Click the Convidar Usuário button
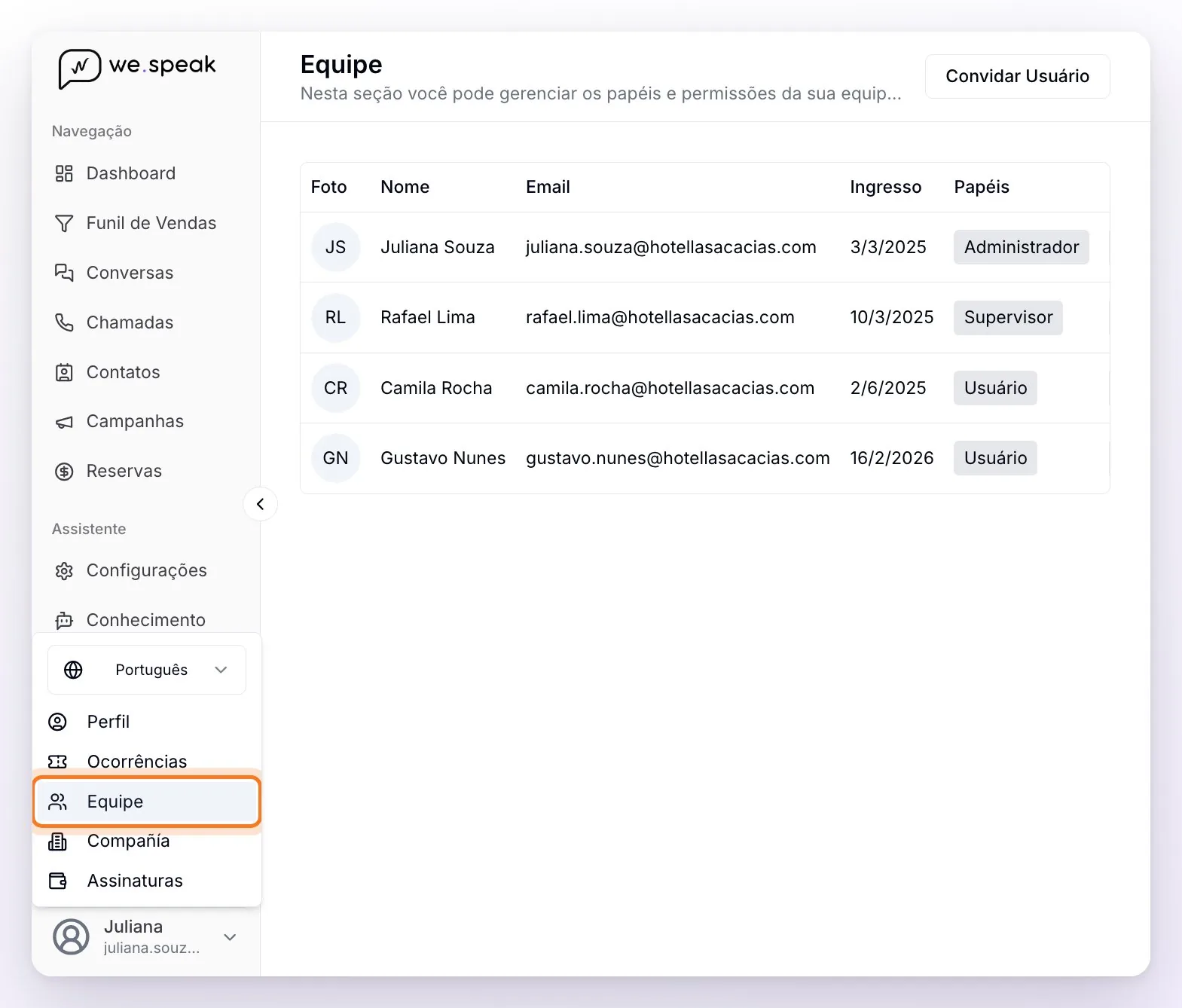 [1017, 76]
